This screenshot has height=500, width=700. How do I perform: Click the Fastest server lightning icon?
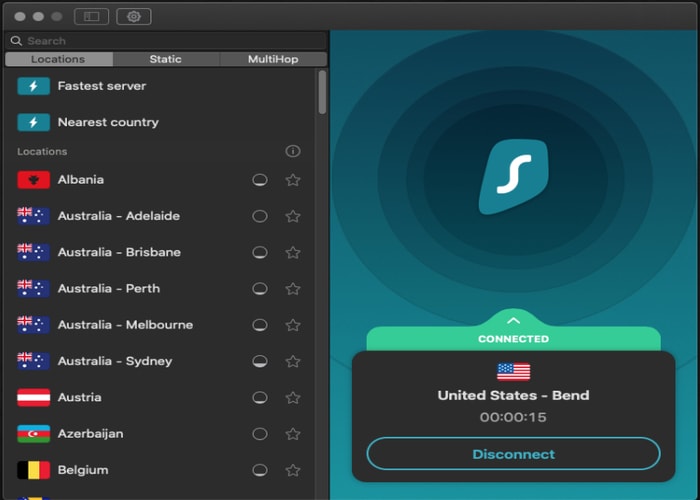point(33,86)
